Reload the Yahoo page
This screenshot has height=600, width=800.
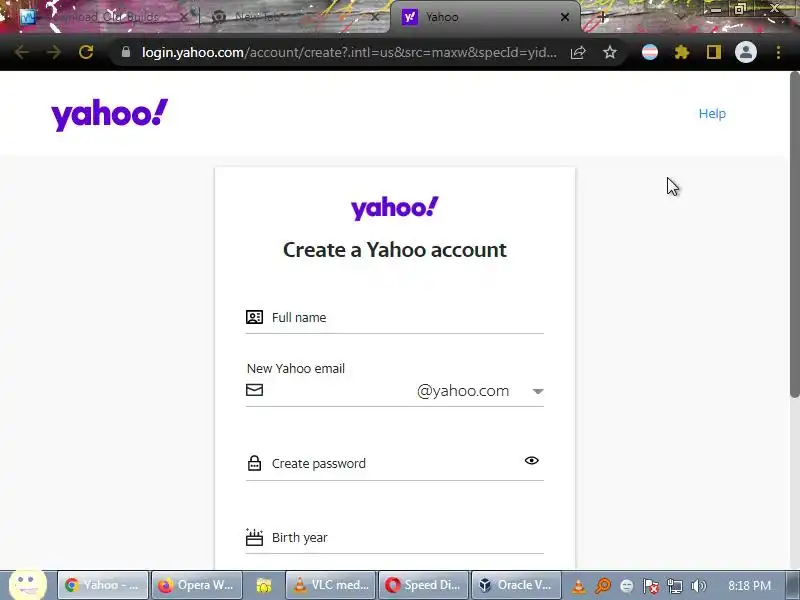(x=86, y=52)
